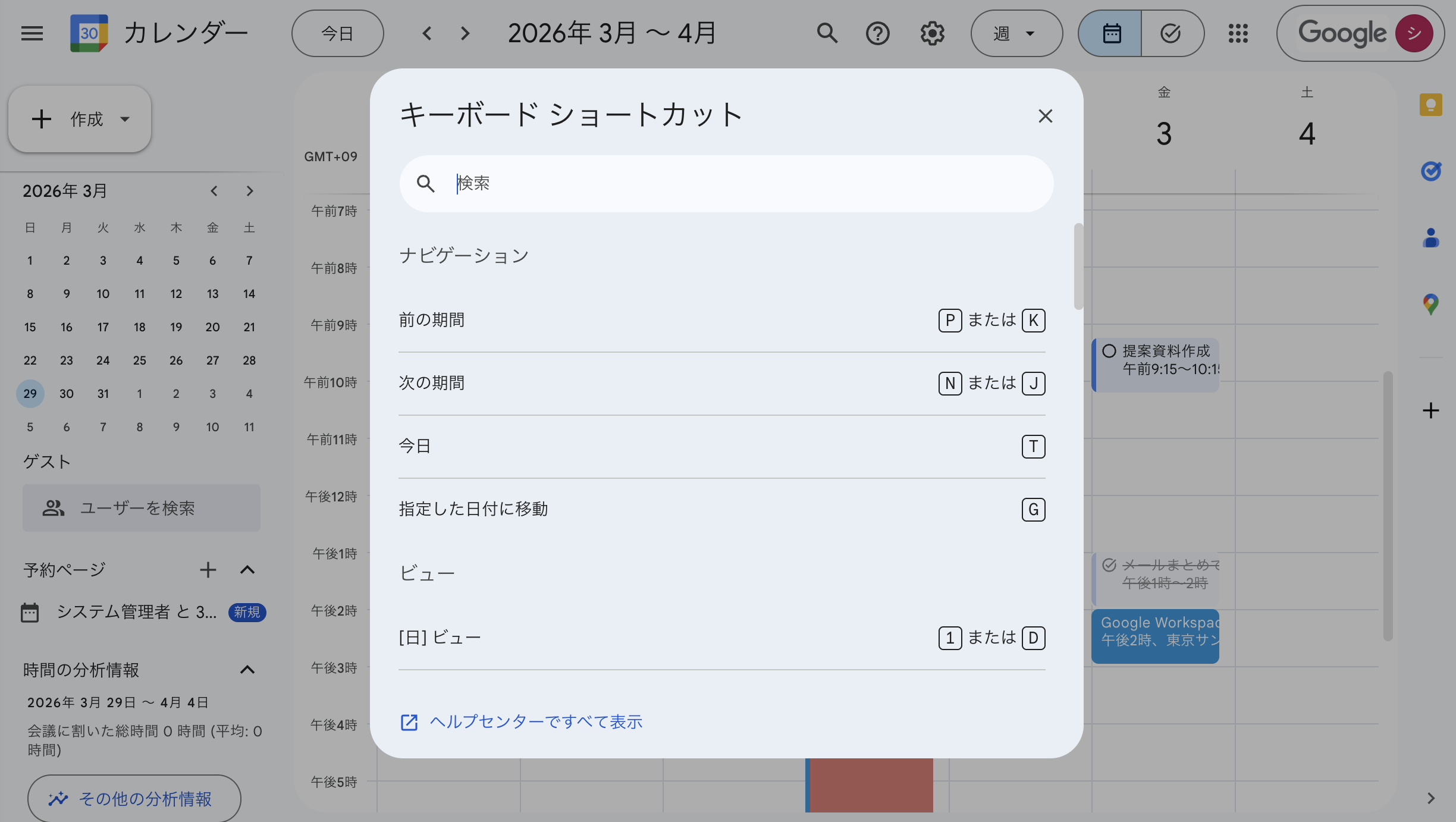Open Contacts in the side panel
The height and width of the screenshot is (822, 1456).
point(1432,238)
